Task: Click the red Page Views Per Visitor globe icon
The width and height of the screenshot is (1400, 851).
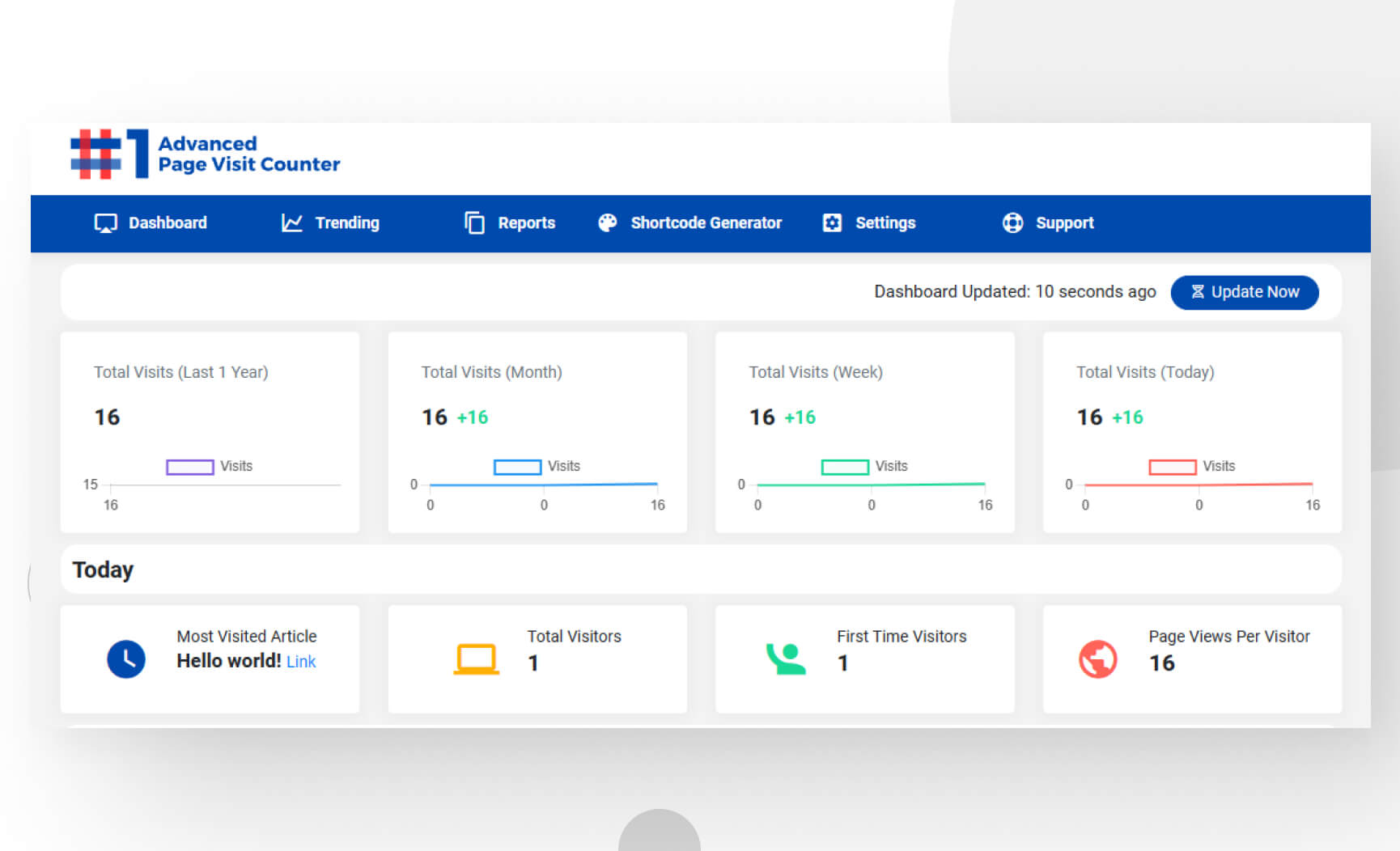Action: pos(1097,659)
